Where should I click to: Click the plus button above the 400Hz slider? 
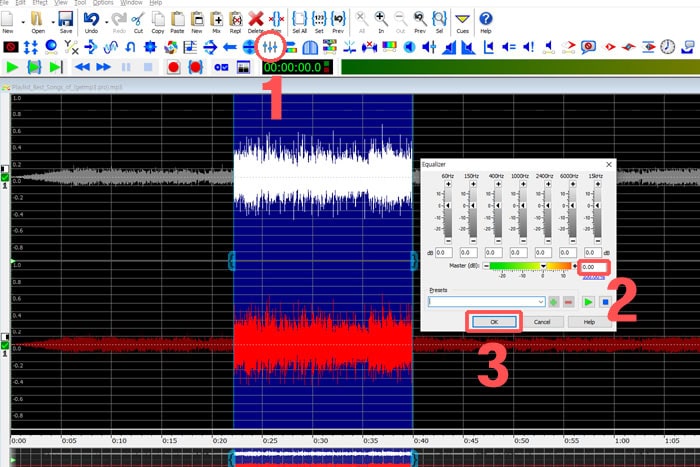tap(498, 184)
